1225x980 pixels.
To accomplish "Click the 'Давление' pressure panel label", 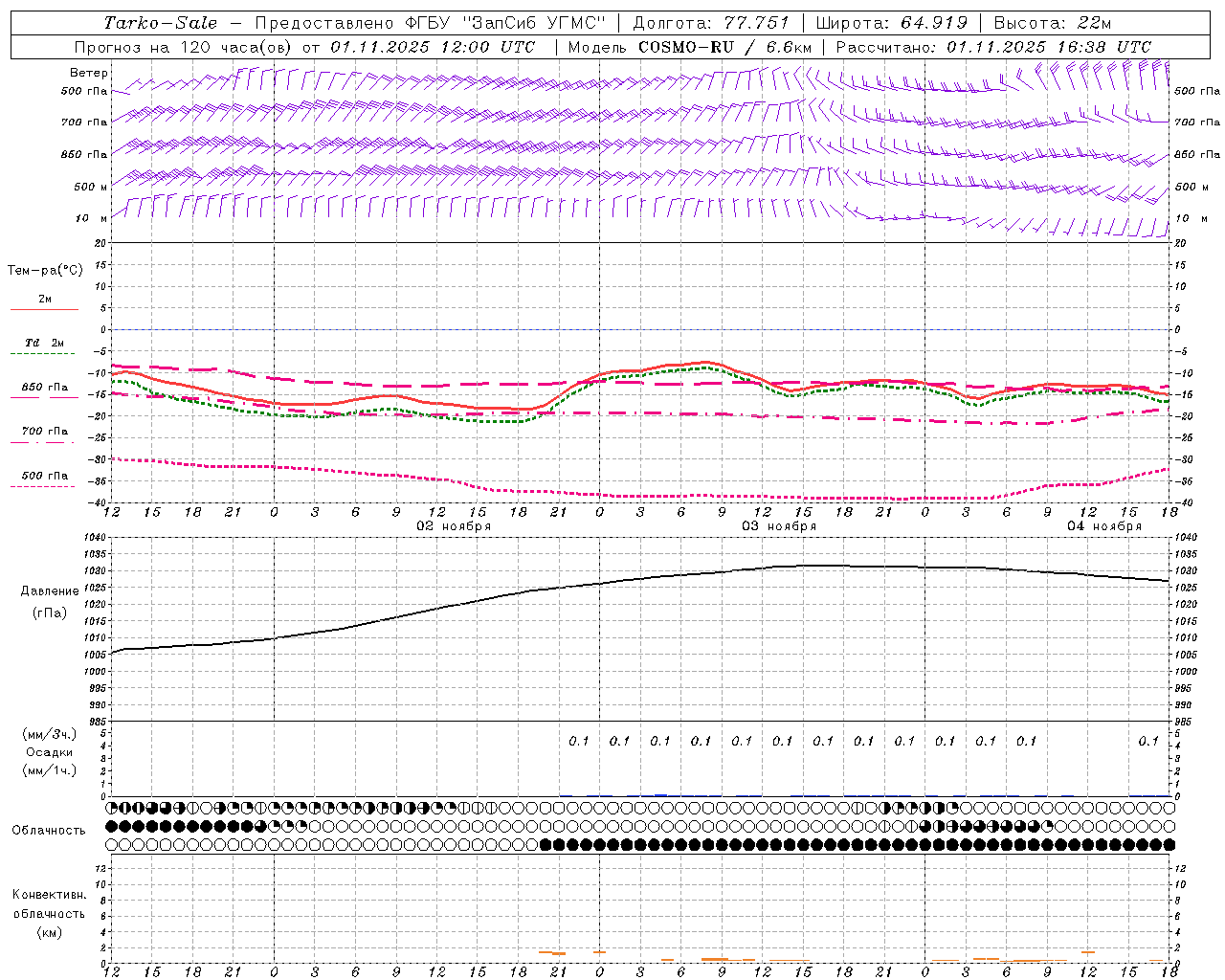I will [50, 591].
